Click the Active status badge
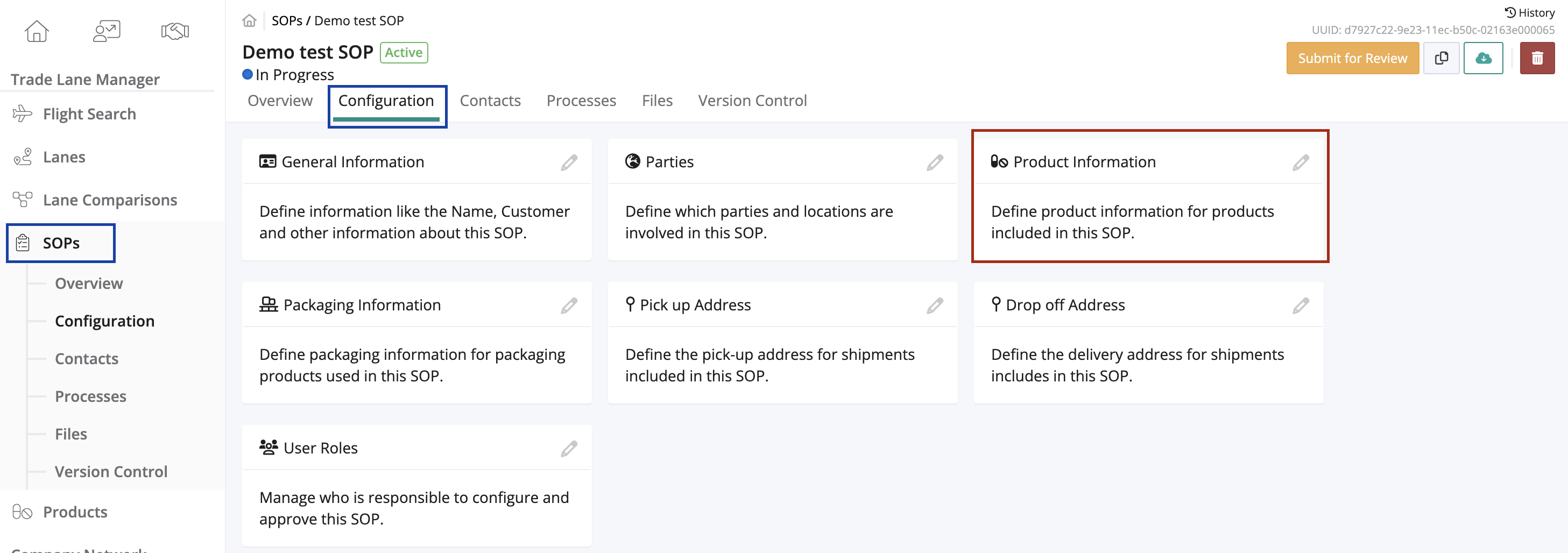The height and width of the screenshot is (553, 1568). 404,53
